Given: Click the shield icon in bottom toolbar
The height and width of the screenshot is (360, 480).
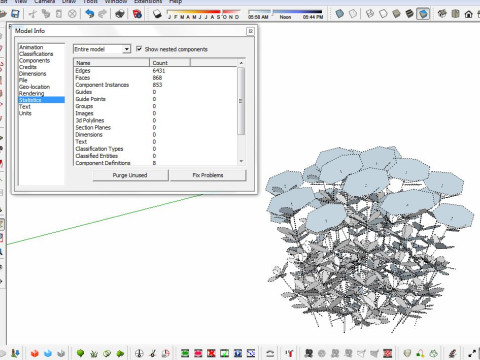Looking at the screenshot, I should (407, 353).
